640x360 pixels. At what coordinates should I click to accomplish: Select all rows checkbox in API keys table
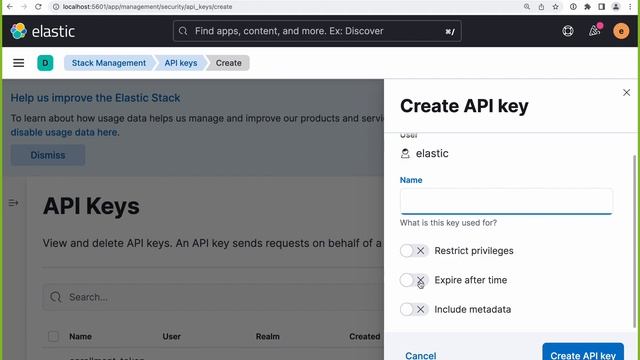tap(53, 336)
